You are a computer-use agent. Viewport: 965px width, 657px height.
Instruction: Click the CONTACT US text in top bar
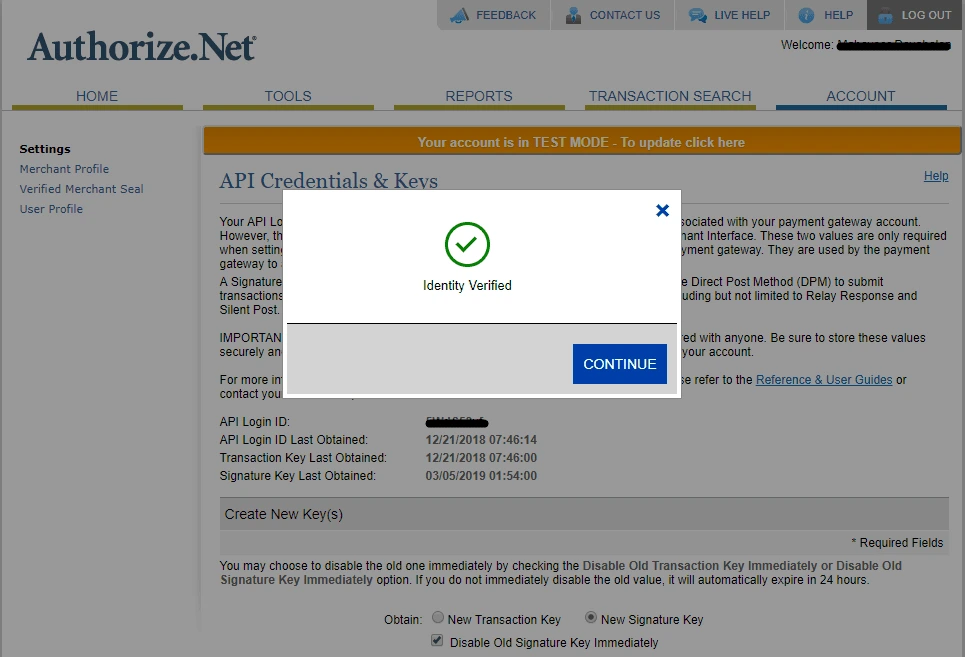click(625, 15)
